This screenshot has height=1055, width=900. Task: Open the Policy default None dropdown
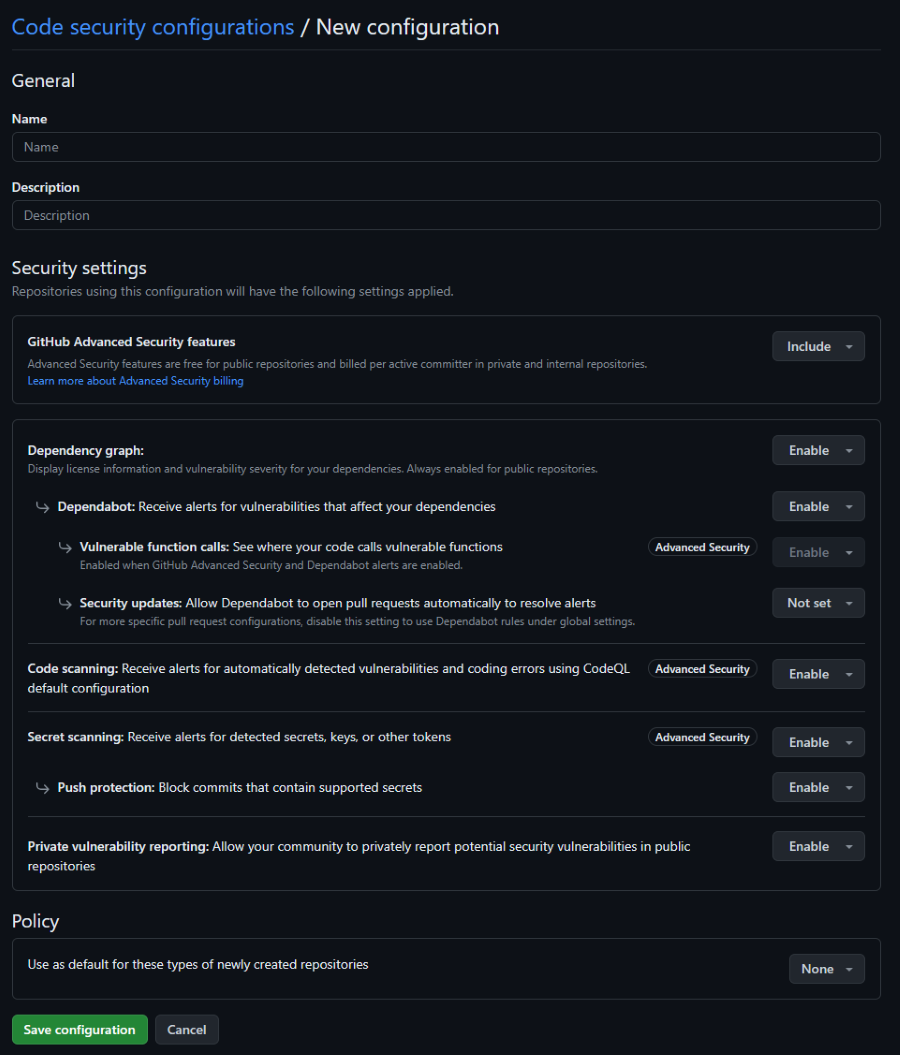tap(827, 969)
